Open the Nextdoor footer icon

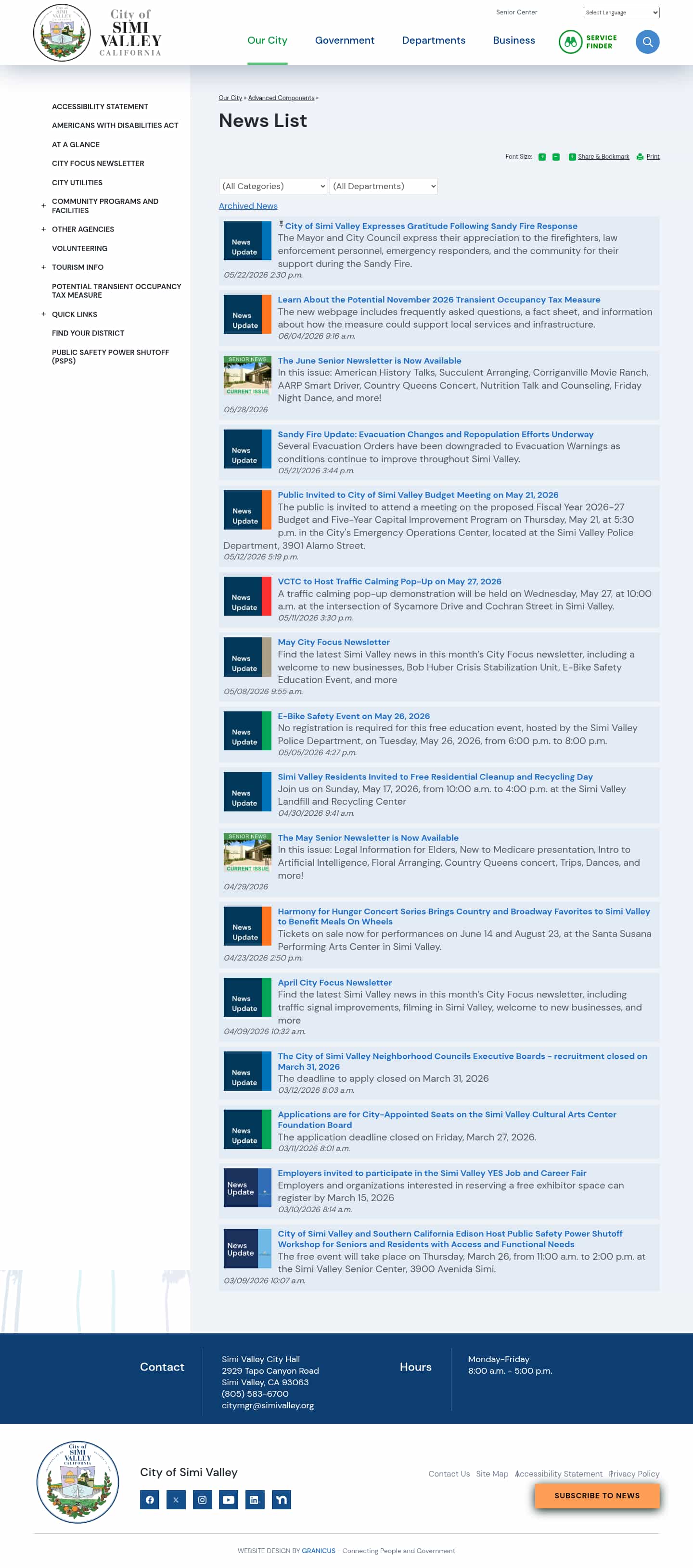(x=282, y=1500)
